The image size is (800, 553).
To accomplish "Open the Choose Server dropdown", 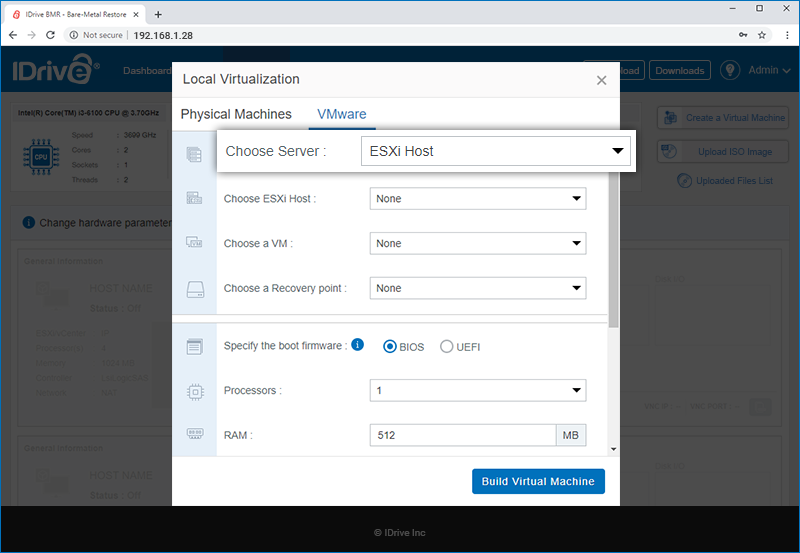I will point(495,151).
